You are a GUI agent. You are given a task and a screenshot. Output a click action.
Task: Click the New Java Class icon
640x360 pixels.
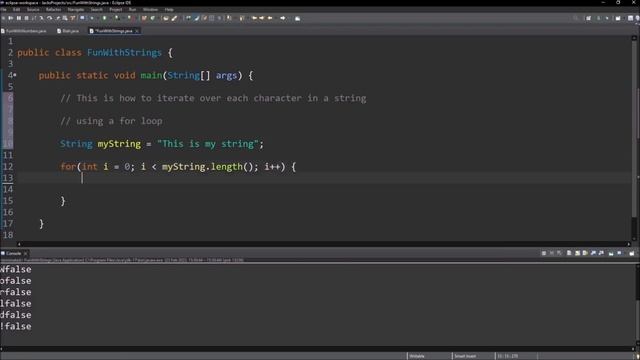[153, 18]
